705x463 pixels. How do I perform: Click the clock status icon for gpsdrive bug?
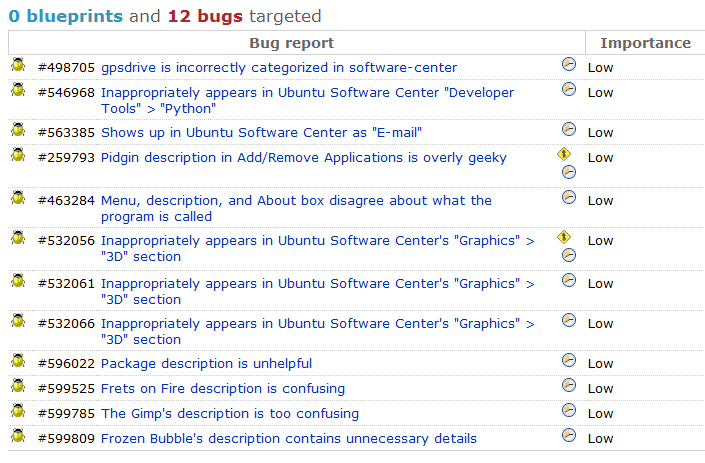tap(569, 64)
